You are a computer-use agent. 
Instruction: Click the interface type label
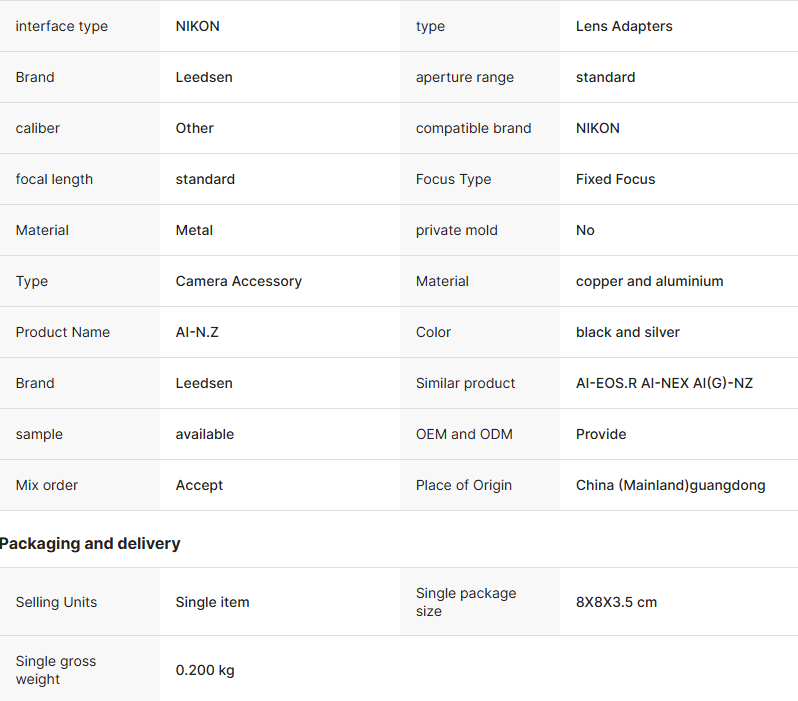pos(62,26)
